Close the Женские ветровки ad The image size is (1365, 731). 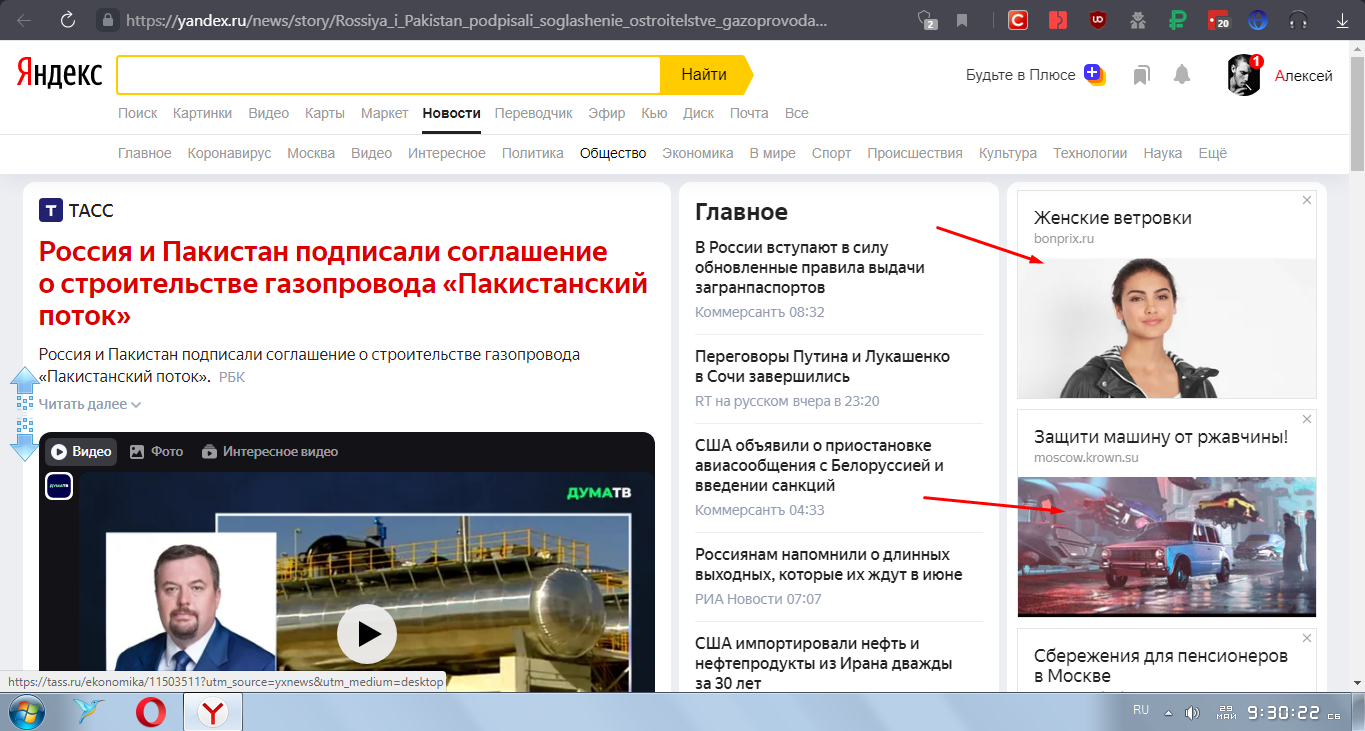pos(1306,200)
